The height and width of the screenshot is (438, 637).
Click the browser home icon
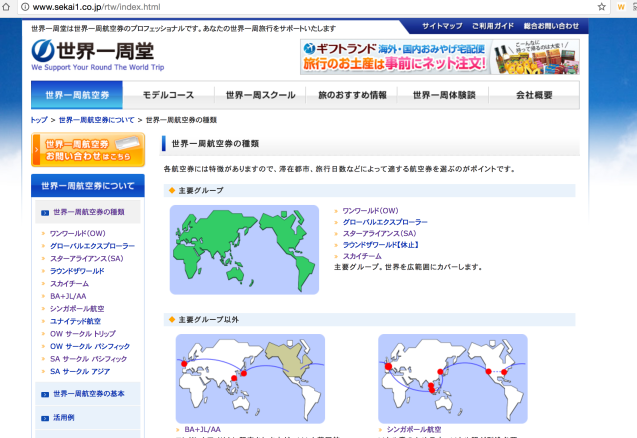(6, 7)
